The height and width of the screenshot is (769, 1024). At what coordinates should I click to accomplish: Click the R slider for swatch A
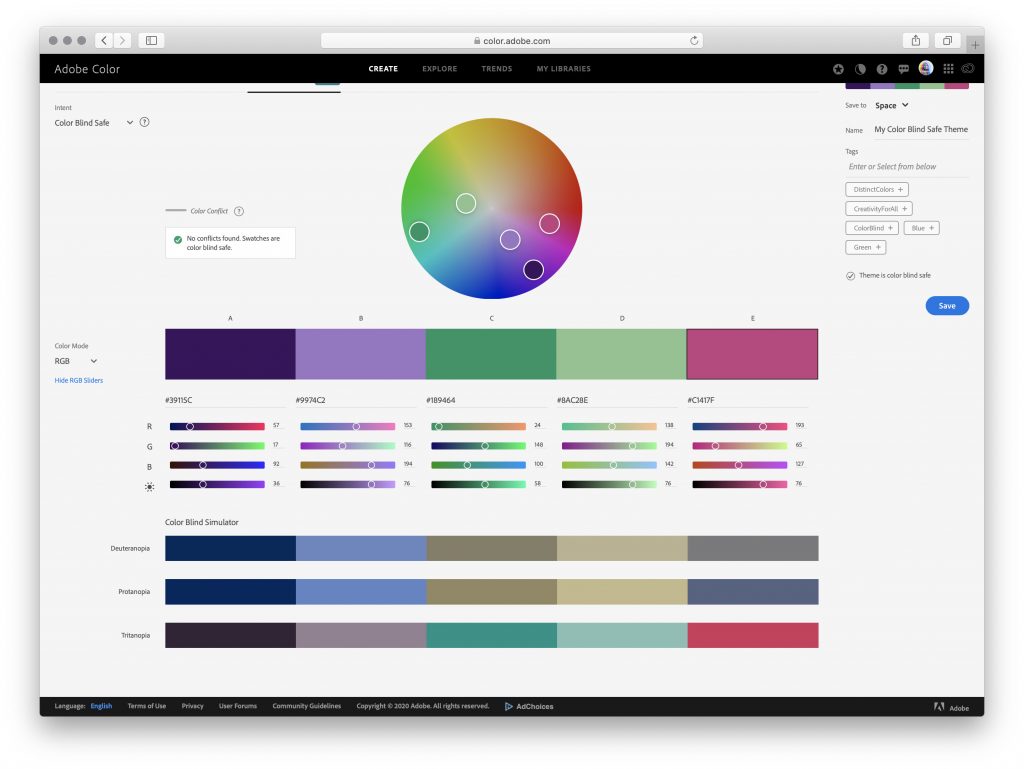tap(217, 426)
